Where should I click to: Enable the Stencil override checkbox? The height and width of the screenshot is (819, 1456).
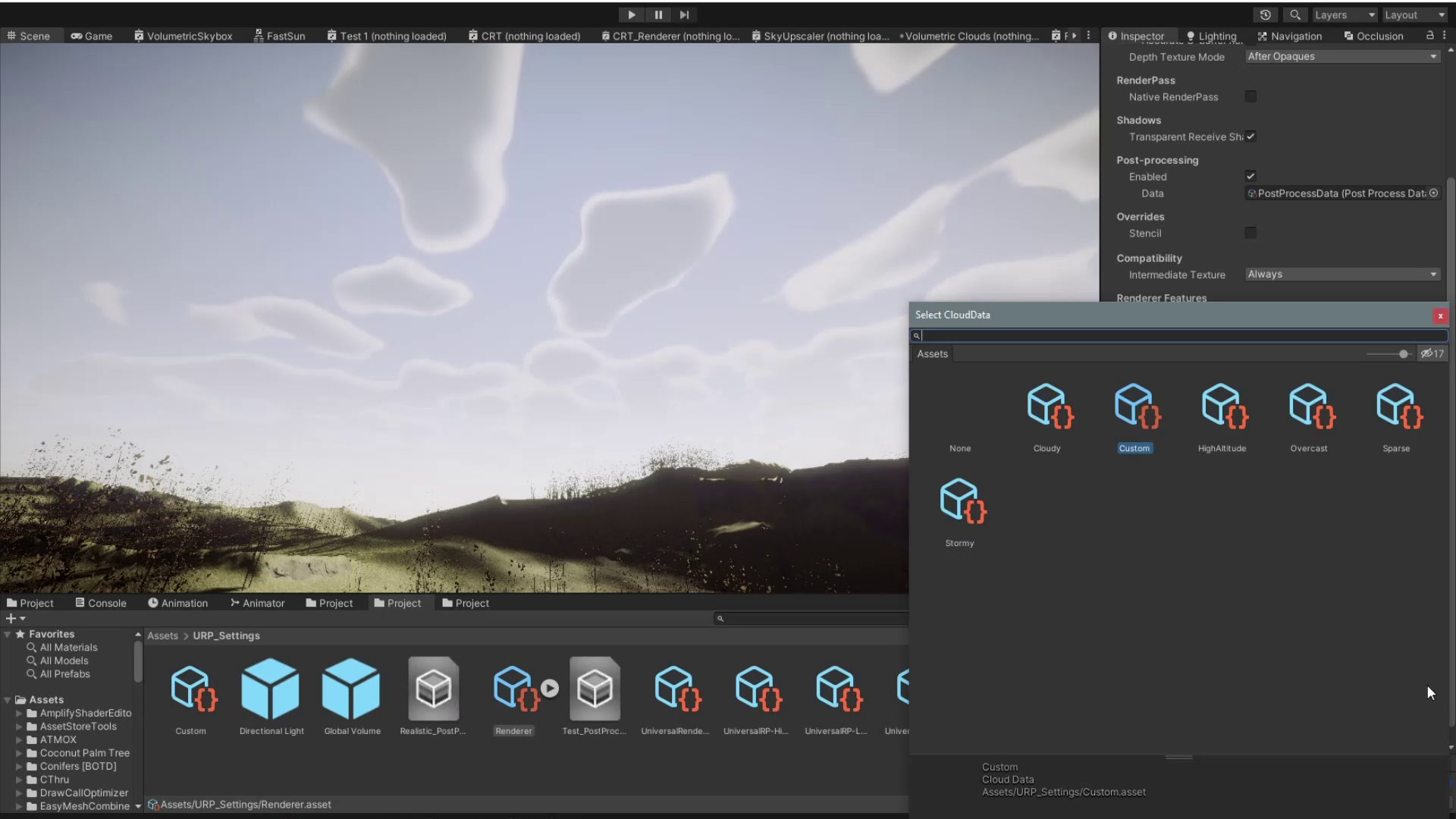[1250, 233]
